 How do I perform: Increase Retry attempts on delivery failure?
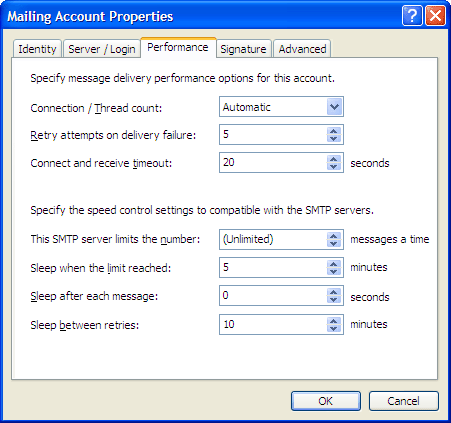pyautogui.click(x=334, y=131)
